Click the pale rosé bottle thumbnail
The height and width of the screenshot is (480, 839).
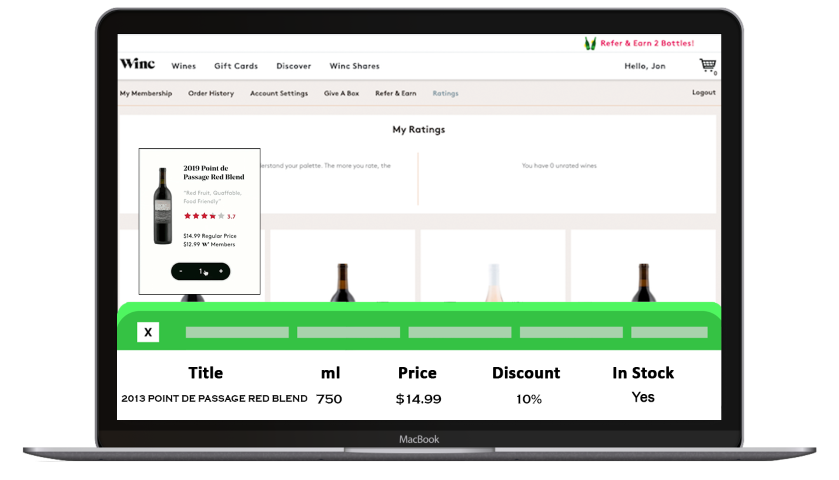click(494, 282)
